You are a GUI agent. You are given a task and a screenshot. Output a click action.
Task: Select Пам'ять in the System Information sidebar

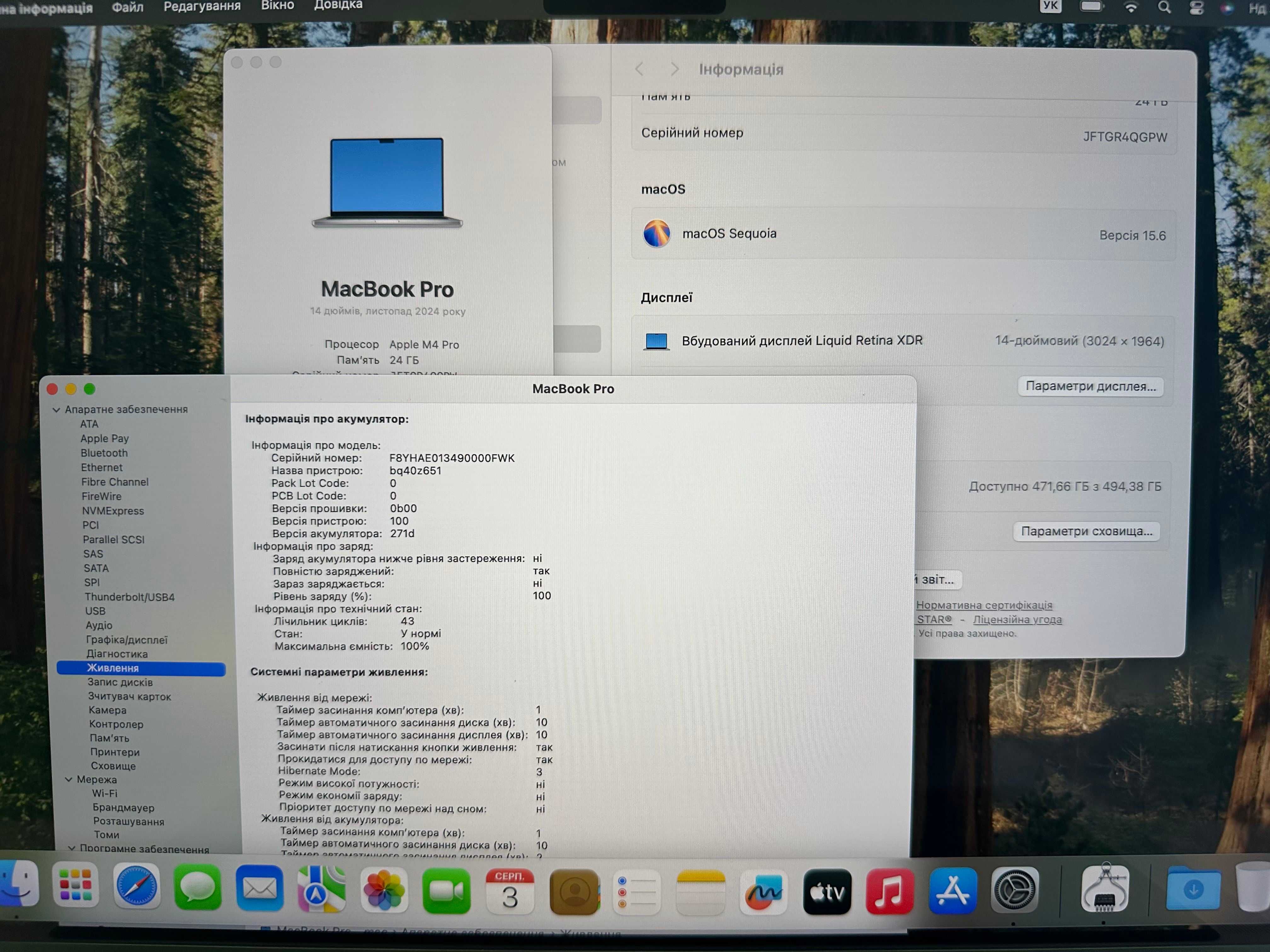click(x=109, y=738)
